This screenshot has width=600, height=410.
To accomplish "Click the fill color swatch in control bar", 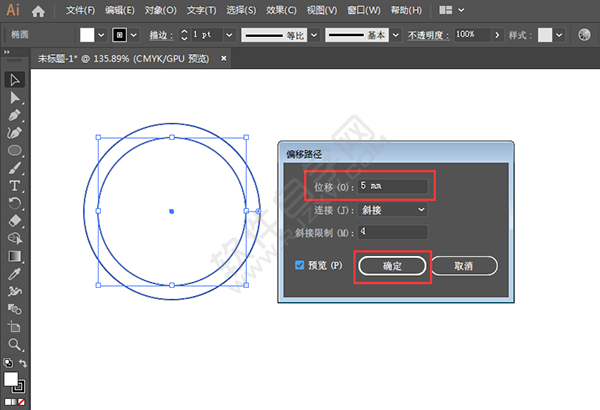I will coord(87,35).
